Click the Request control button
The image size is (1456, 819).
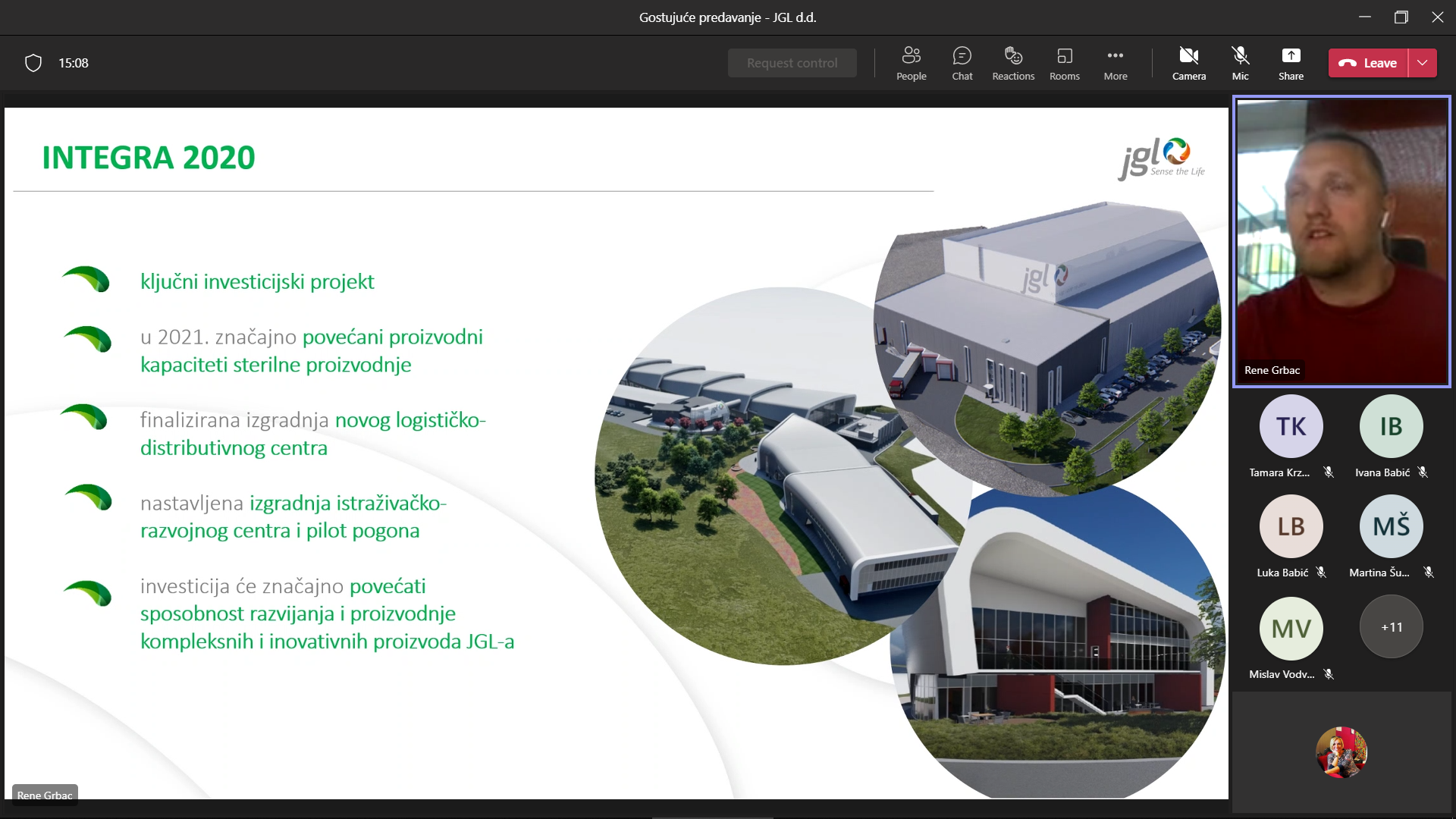click(792, 63)
